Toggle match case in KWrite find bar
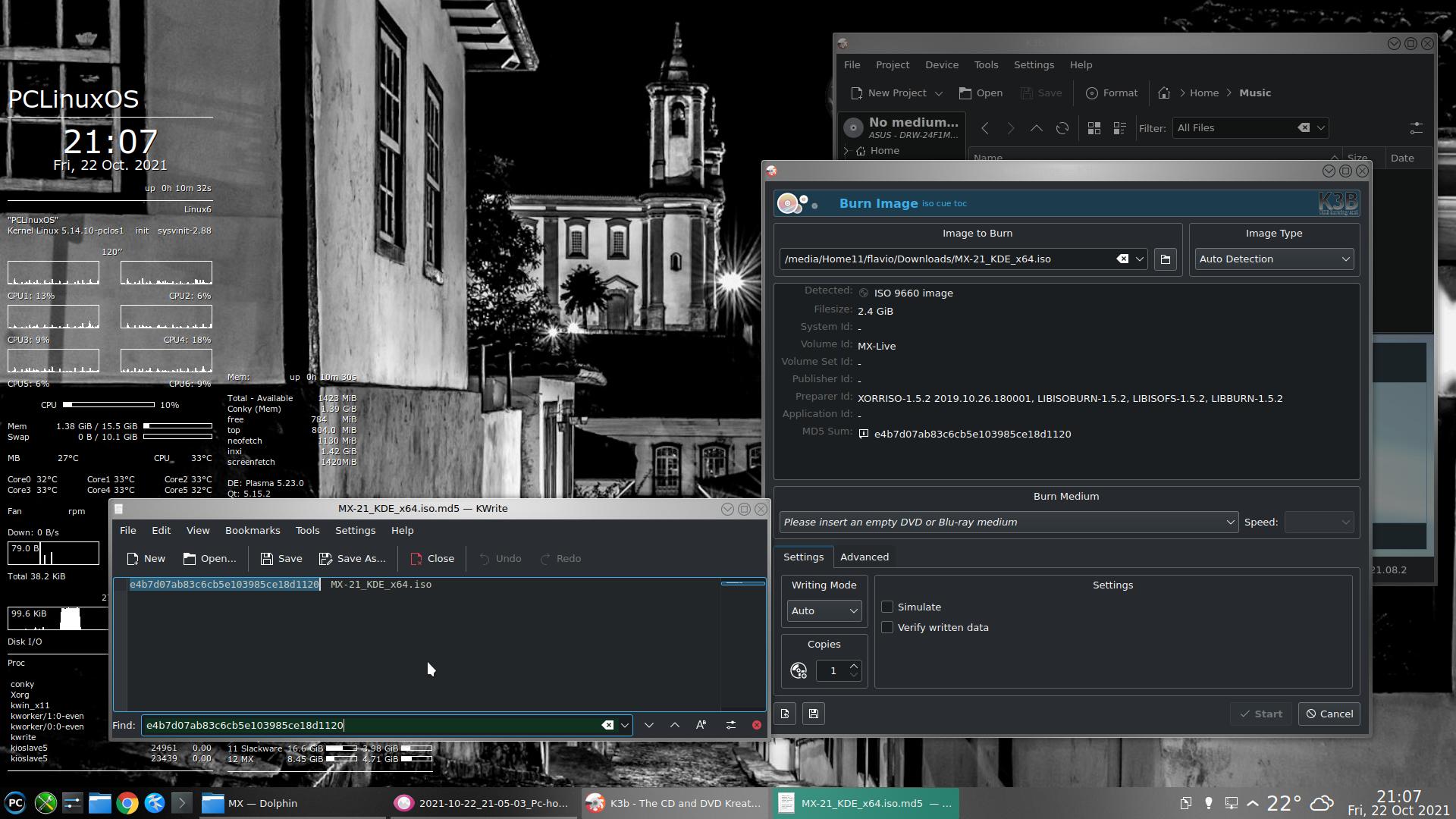Screen dimensions: 1456x819 coord(701,726)
